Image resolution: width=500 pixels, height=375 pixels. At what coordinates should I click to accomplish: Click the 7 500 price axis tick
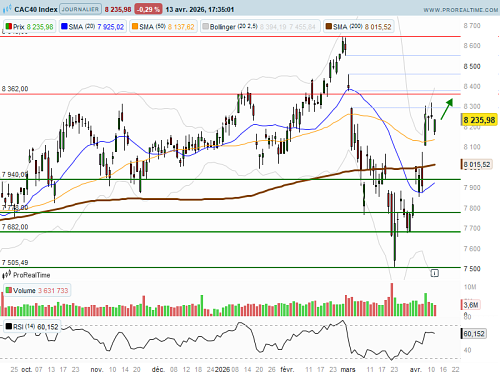472,269
